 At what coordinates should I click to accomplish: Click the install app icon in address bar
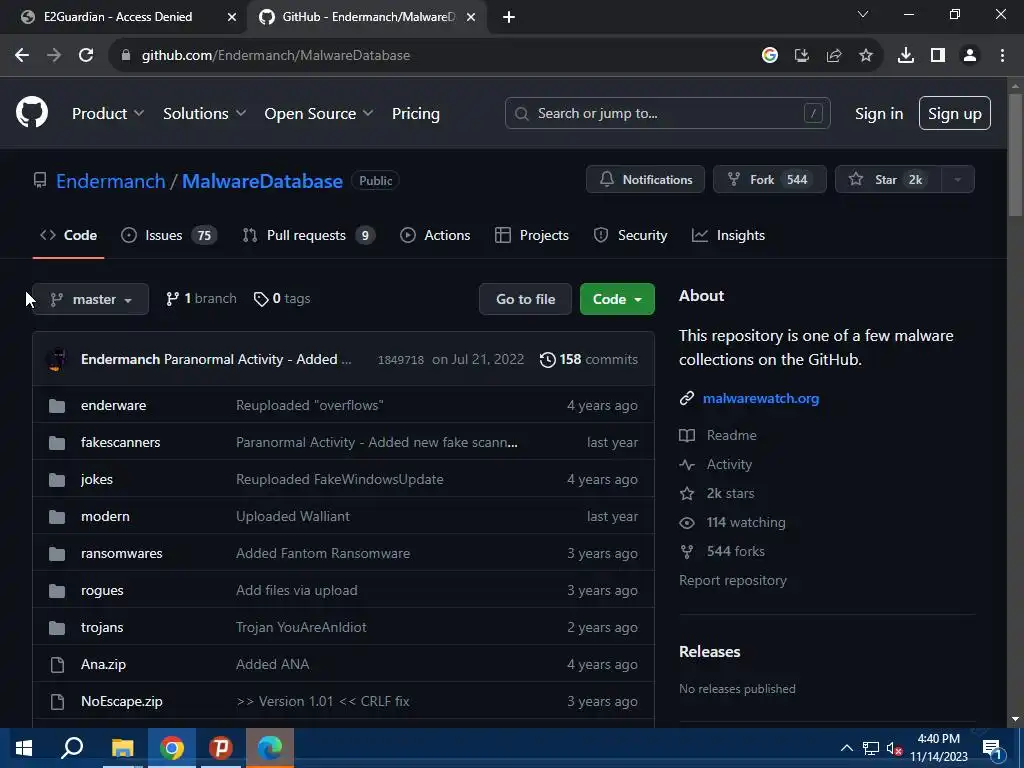click(x=802, y=55)
